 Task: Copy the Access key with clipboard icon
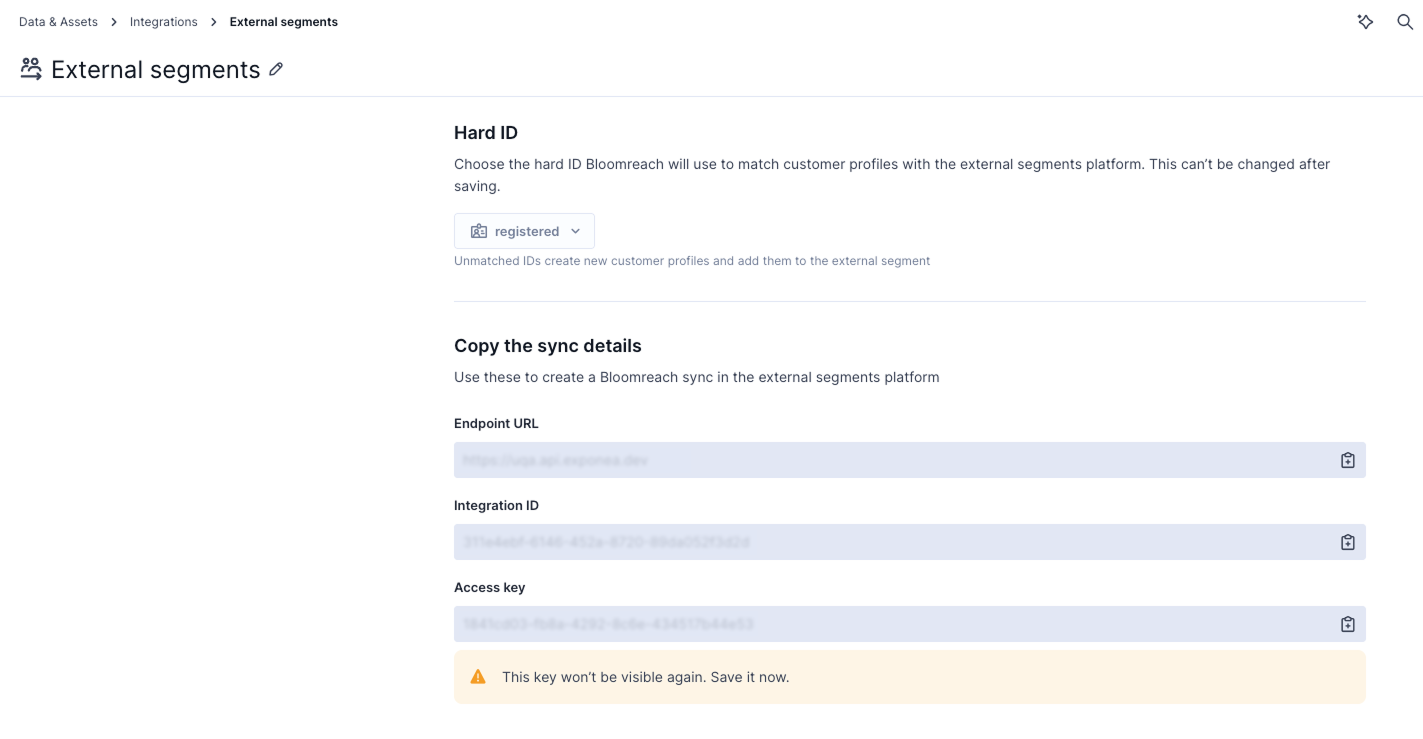(x=1348, y=624)
